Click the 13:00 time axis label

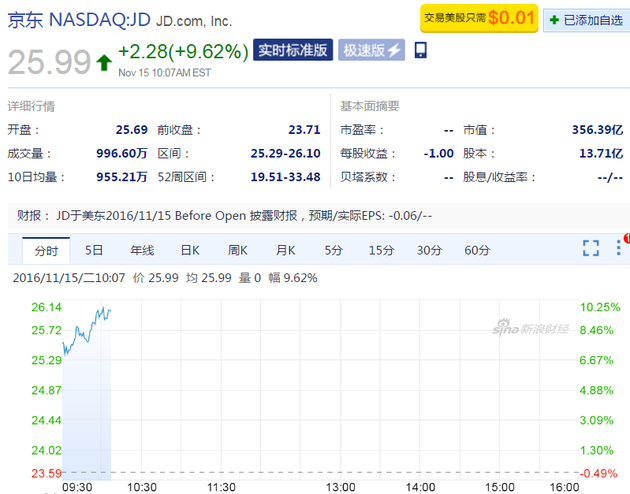pos(340,487)
